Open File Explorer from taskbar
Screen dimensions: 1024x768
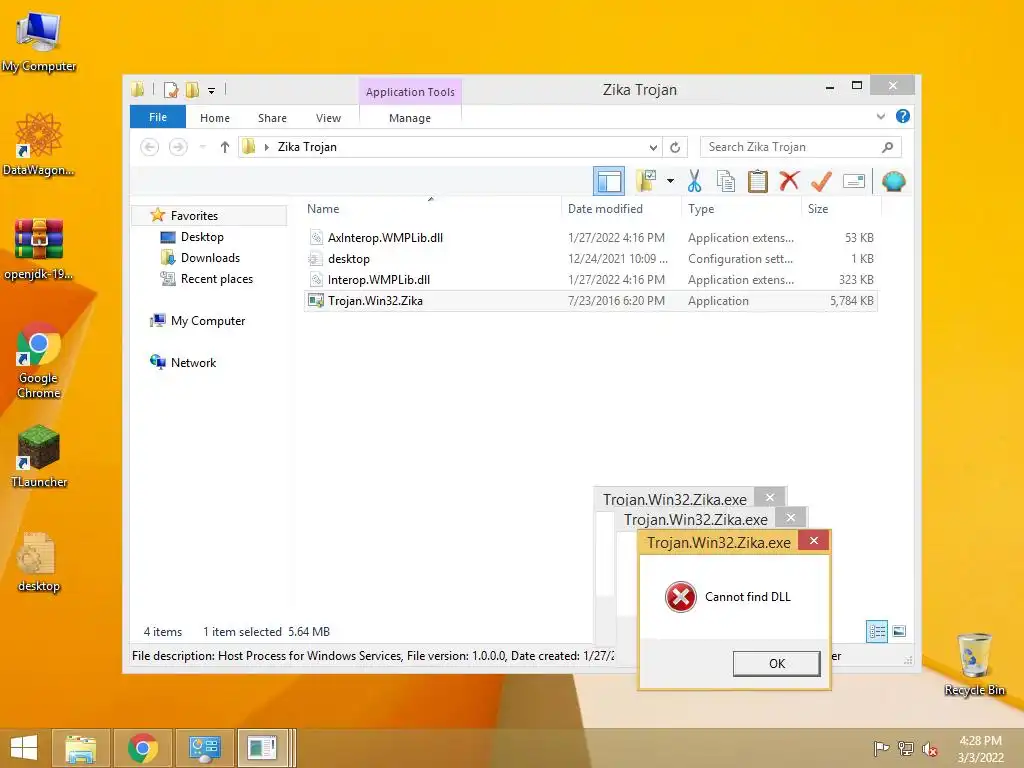tap(80, 748)
